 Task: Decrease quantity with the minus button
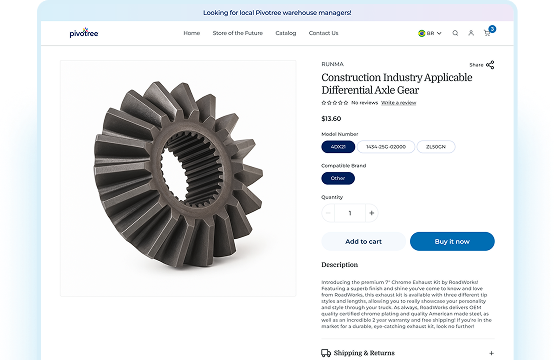(328, 213)
